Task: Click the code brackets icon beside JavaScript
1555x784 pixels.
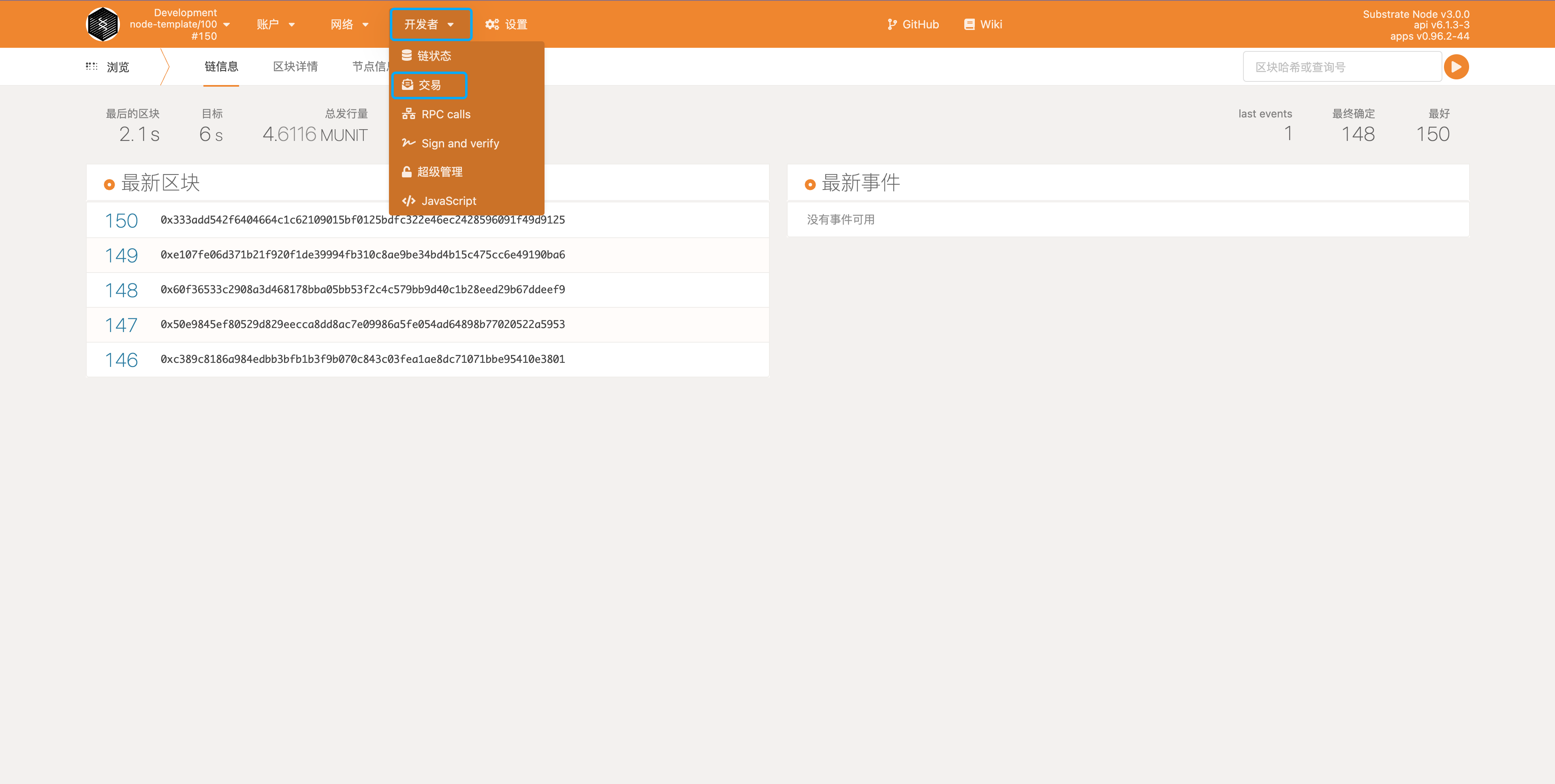Action: pos(409,200)
